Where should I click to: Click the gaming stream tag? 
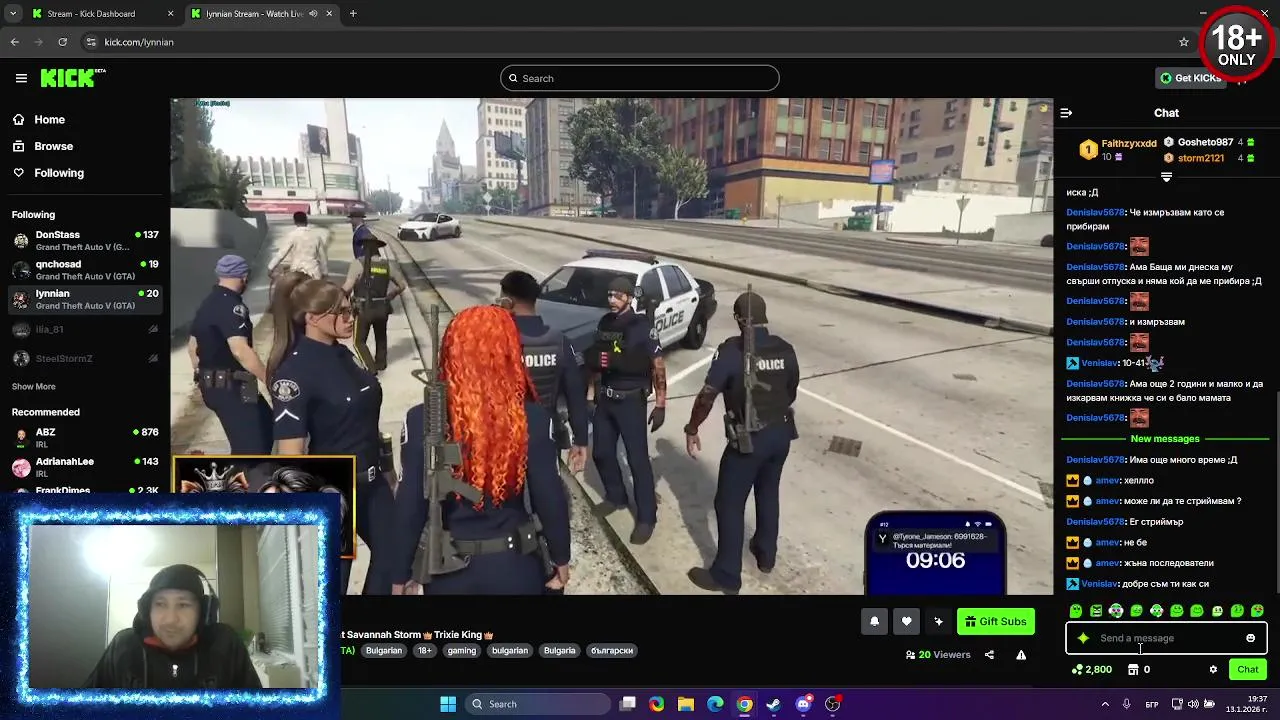tap(461, 650)
